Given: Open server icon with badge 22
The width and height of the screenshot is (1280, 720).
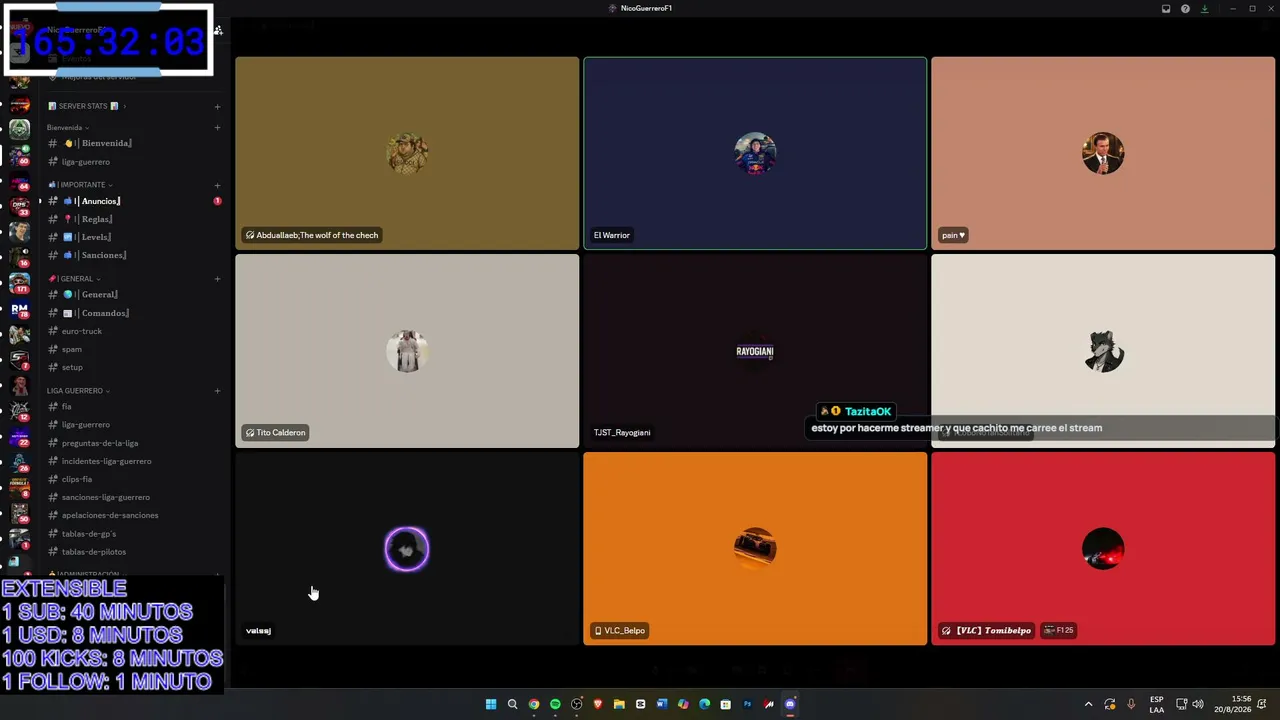Looking at the screenshot, I should pos(19,437).
